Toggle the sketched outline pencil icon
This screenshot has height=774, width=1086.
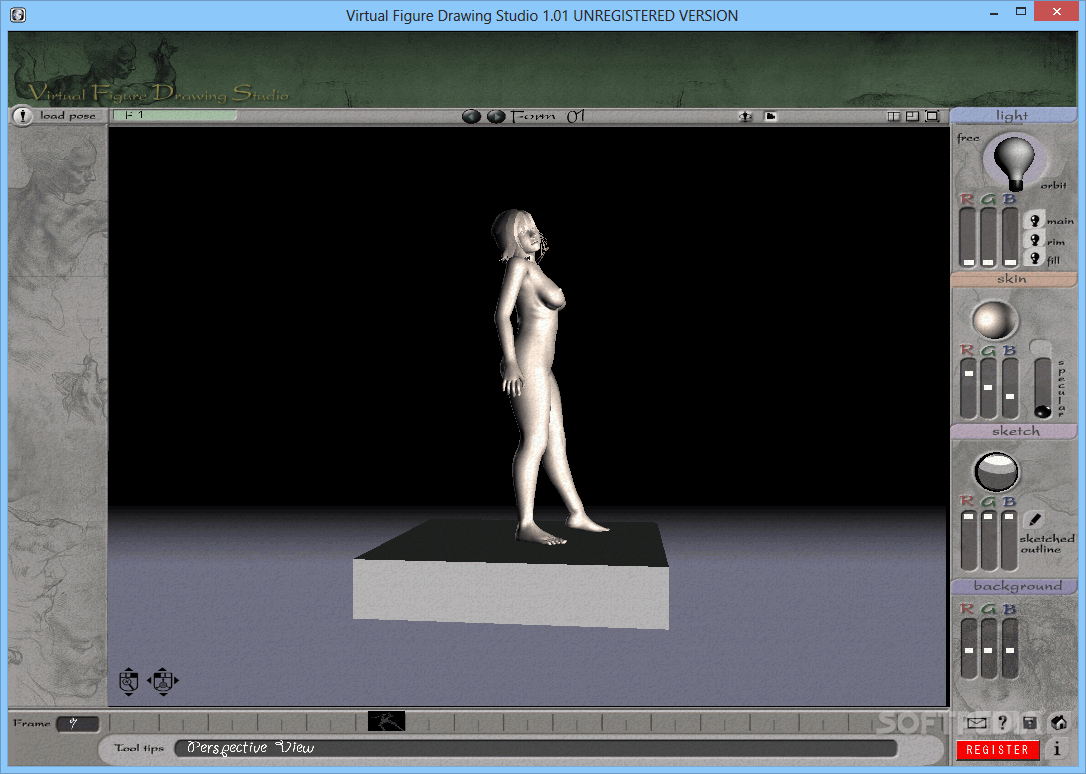(x=1034, y=519)
